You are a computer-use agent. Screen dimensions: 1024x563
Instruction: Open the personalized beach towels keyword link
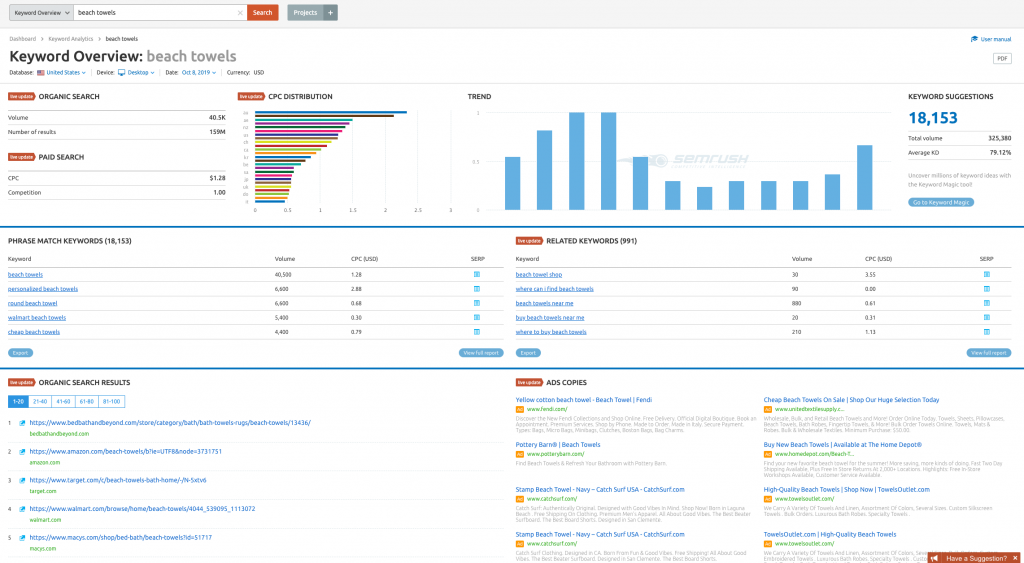point(43,289)
